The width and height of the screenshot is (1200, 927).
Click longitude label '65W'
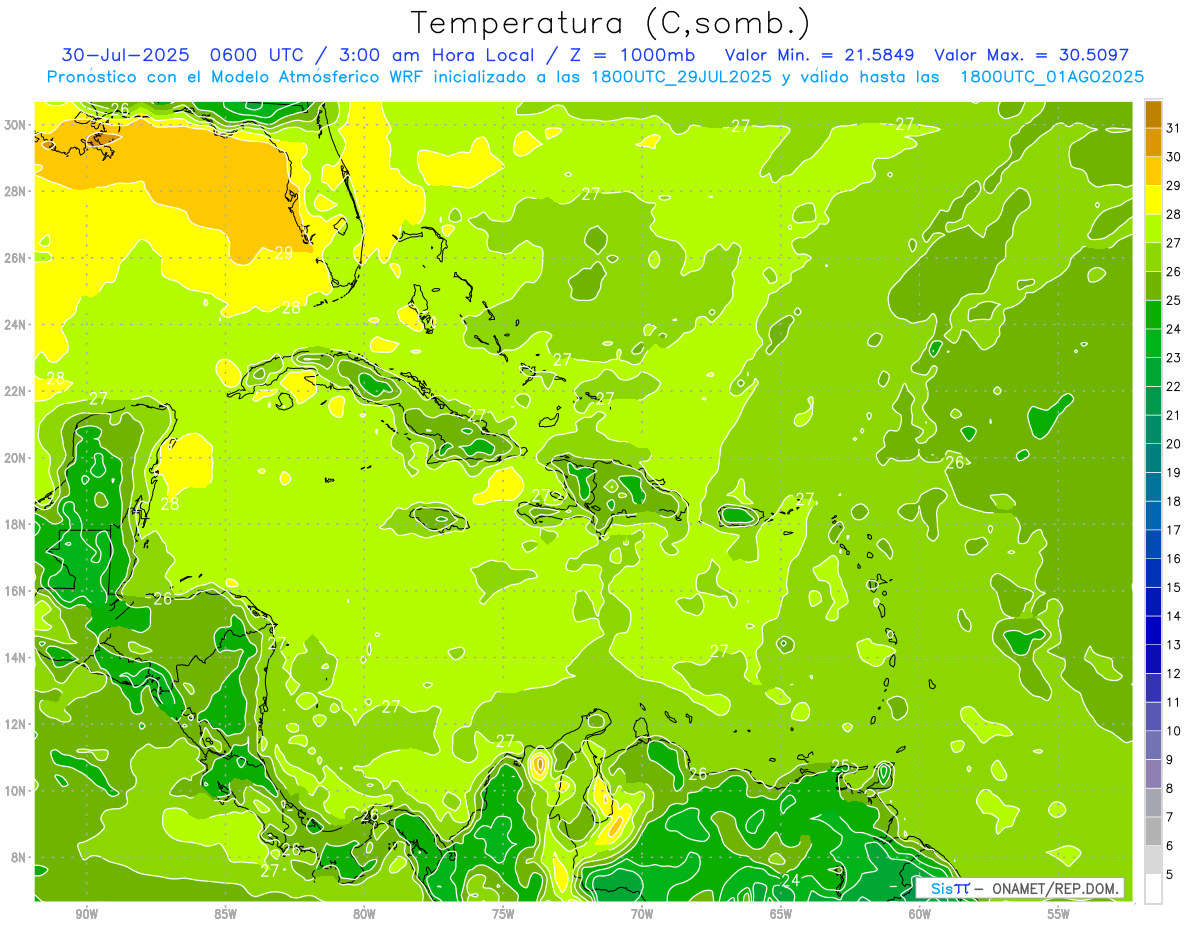click(x=781, y=913)
